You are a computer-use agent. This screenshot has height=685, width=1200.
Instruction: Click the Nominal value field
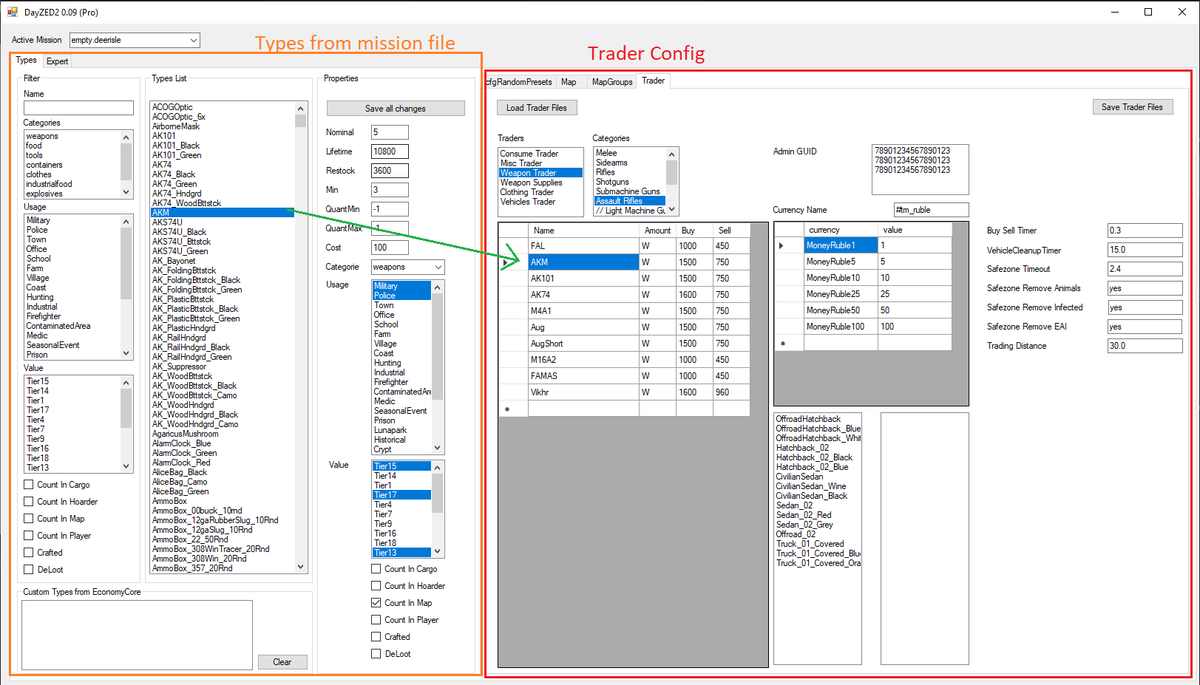point(389,132)
